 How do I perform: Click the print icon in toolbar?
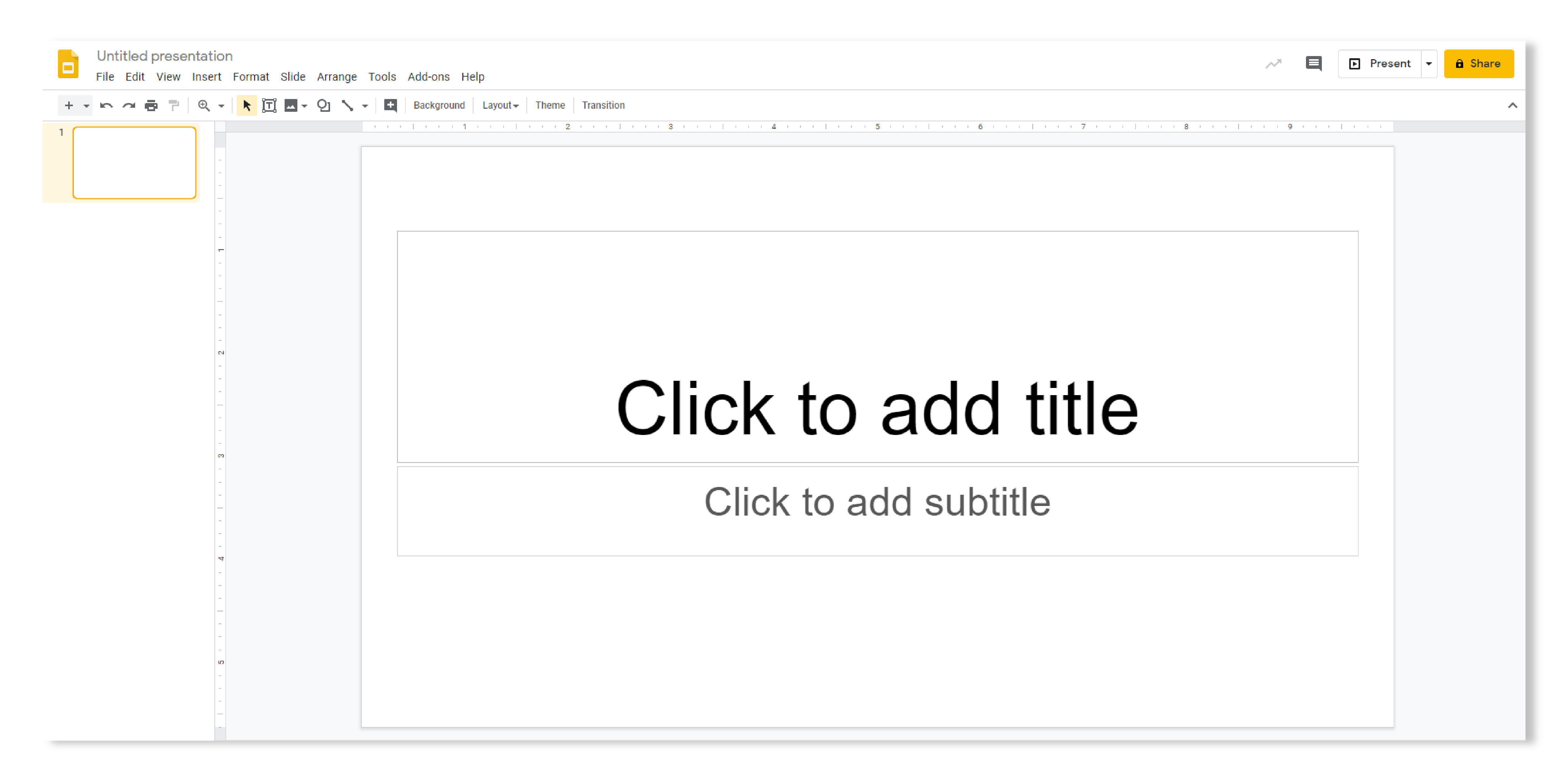(152, 105)
